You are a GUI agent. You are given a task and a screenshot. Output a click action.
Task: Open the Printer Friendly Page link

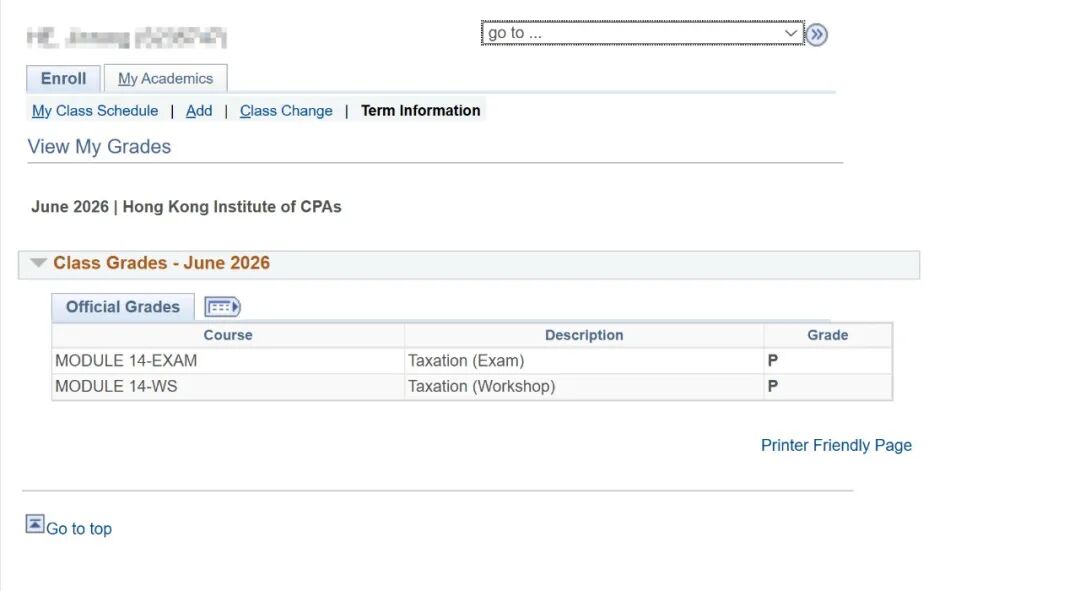[836, 446]
